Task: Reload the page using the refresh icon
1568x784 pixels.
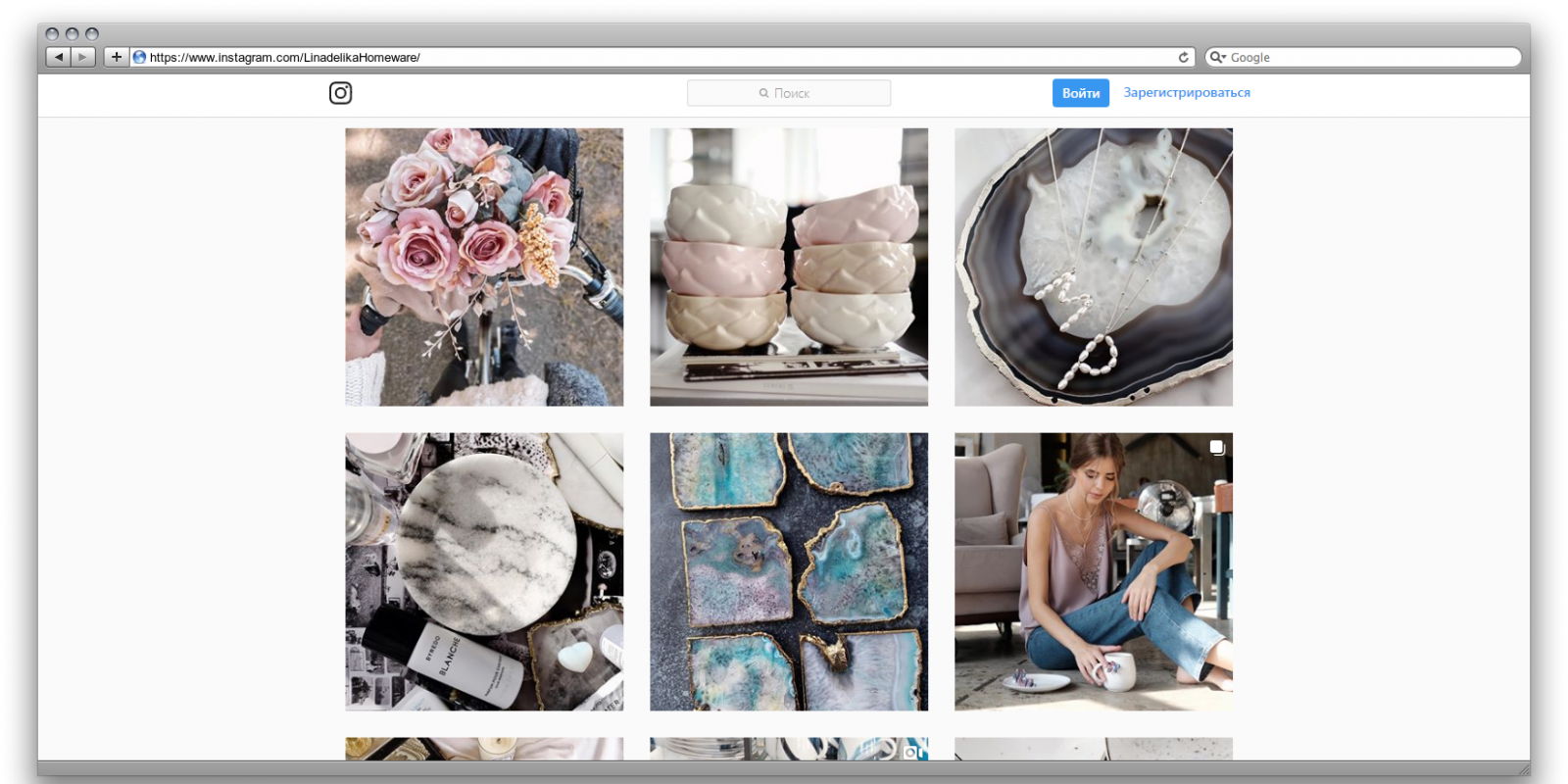Action: (x=1183, y=57)
